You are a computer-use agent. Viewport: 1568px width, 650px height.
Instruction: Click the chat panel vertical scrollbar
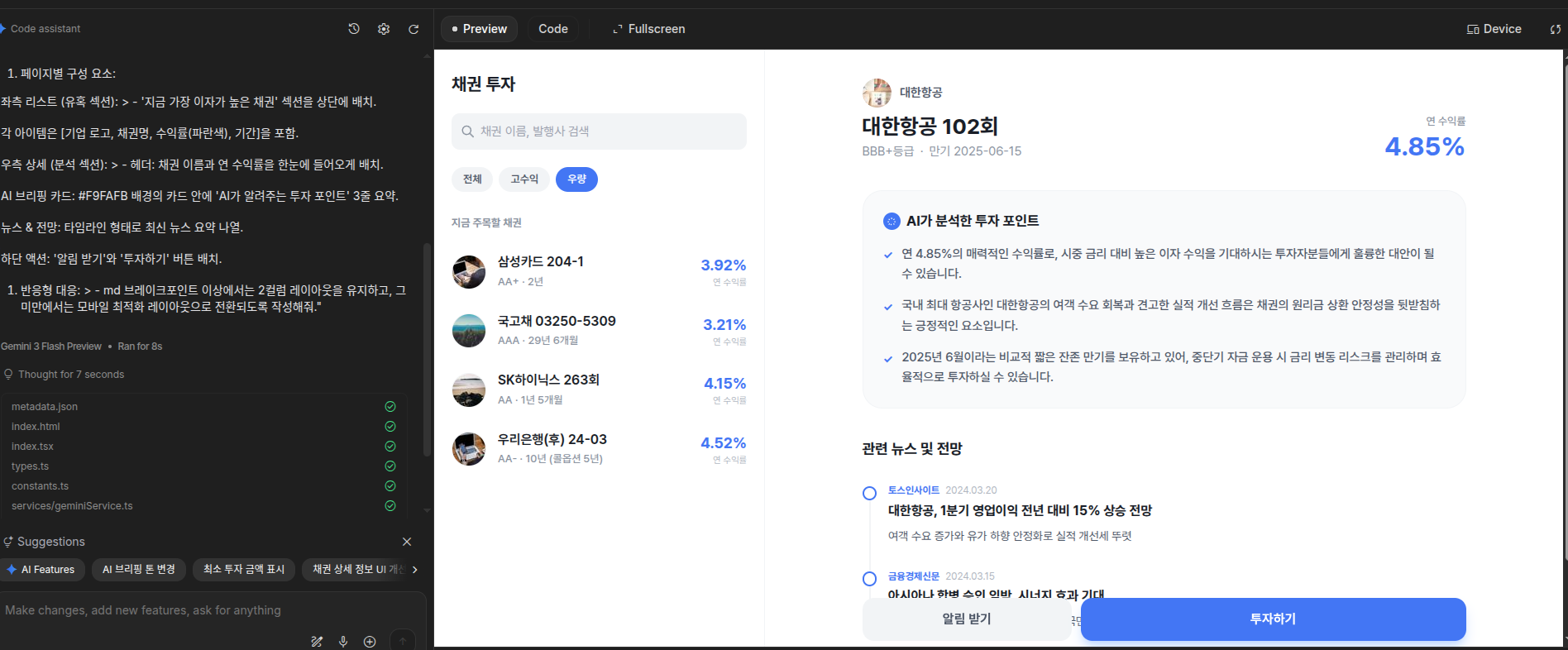[x=427, y=349]
